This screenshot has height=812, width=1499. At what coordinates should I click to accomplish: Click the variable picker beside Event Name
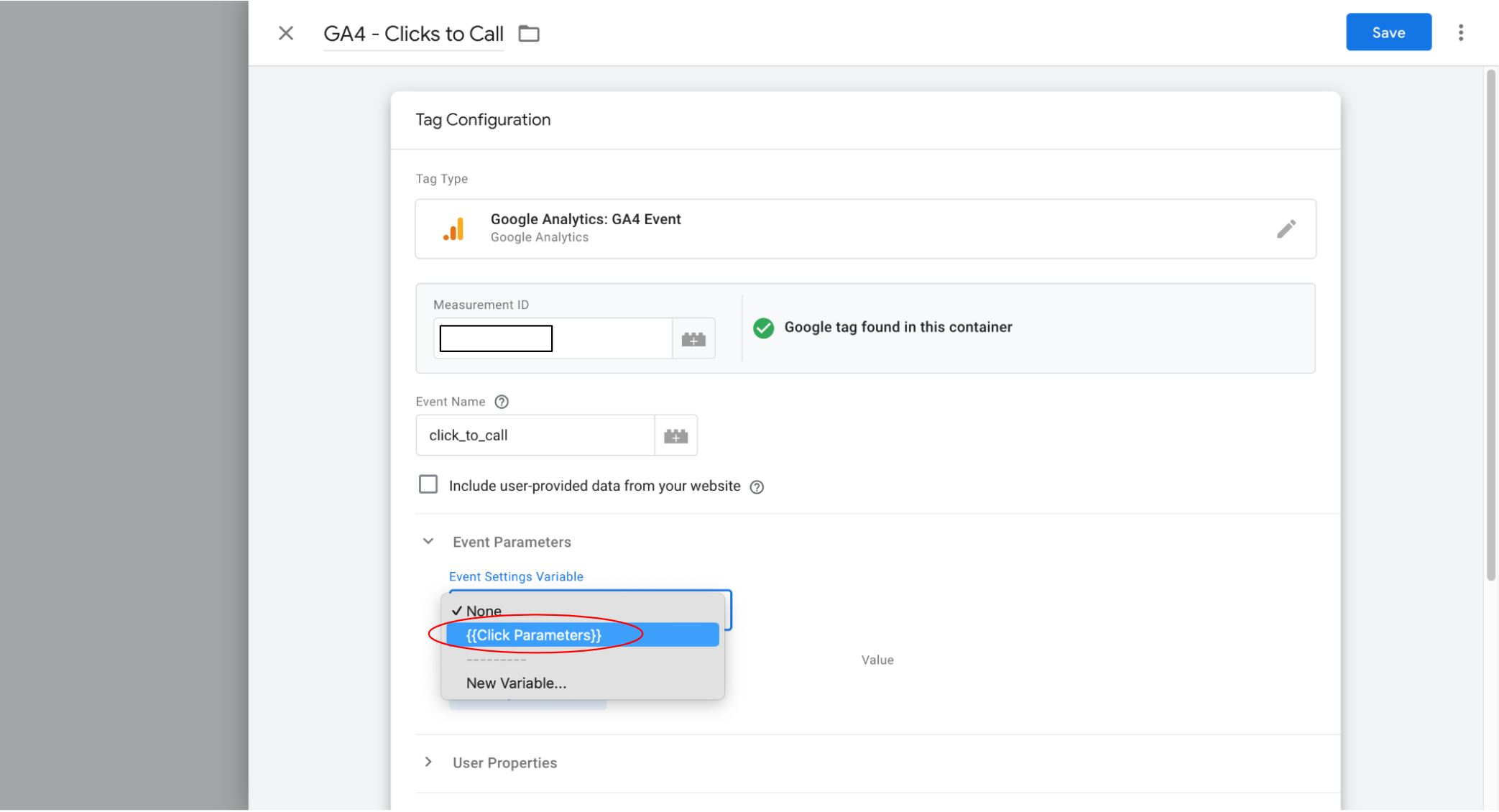(675, 435)
